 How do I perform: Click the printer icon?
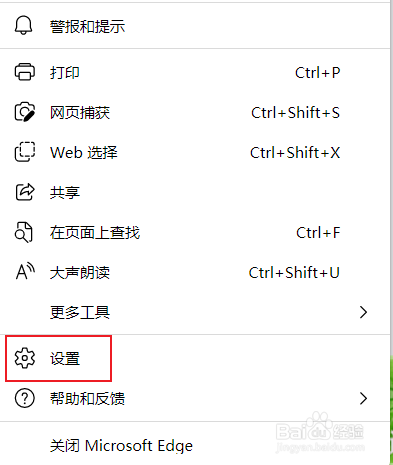24,72
